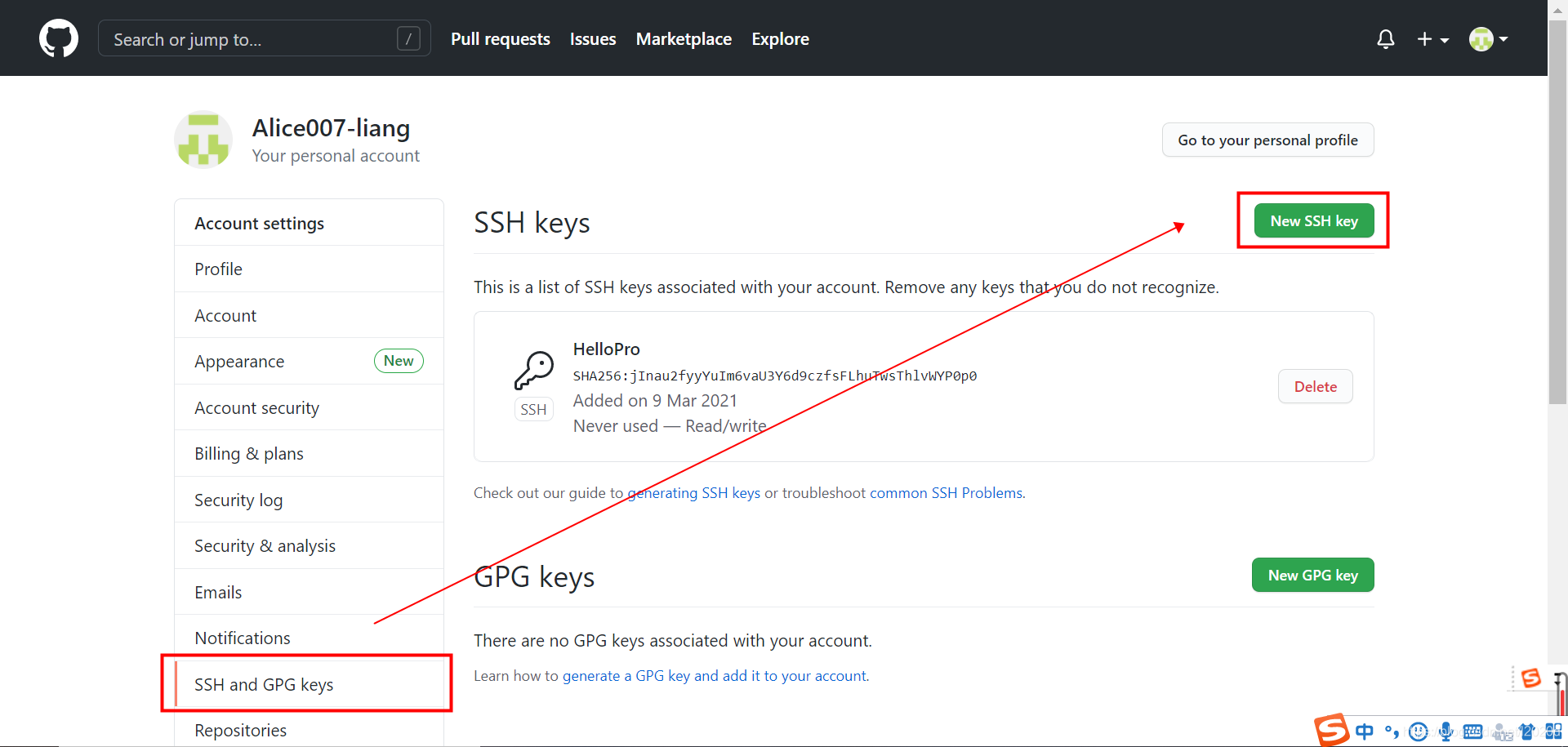Open Explore
This screenshot has width=1568, height=747.
point(780,39)
